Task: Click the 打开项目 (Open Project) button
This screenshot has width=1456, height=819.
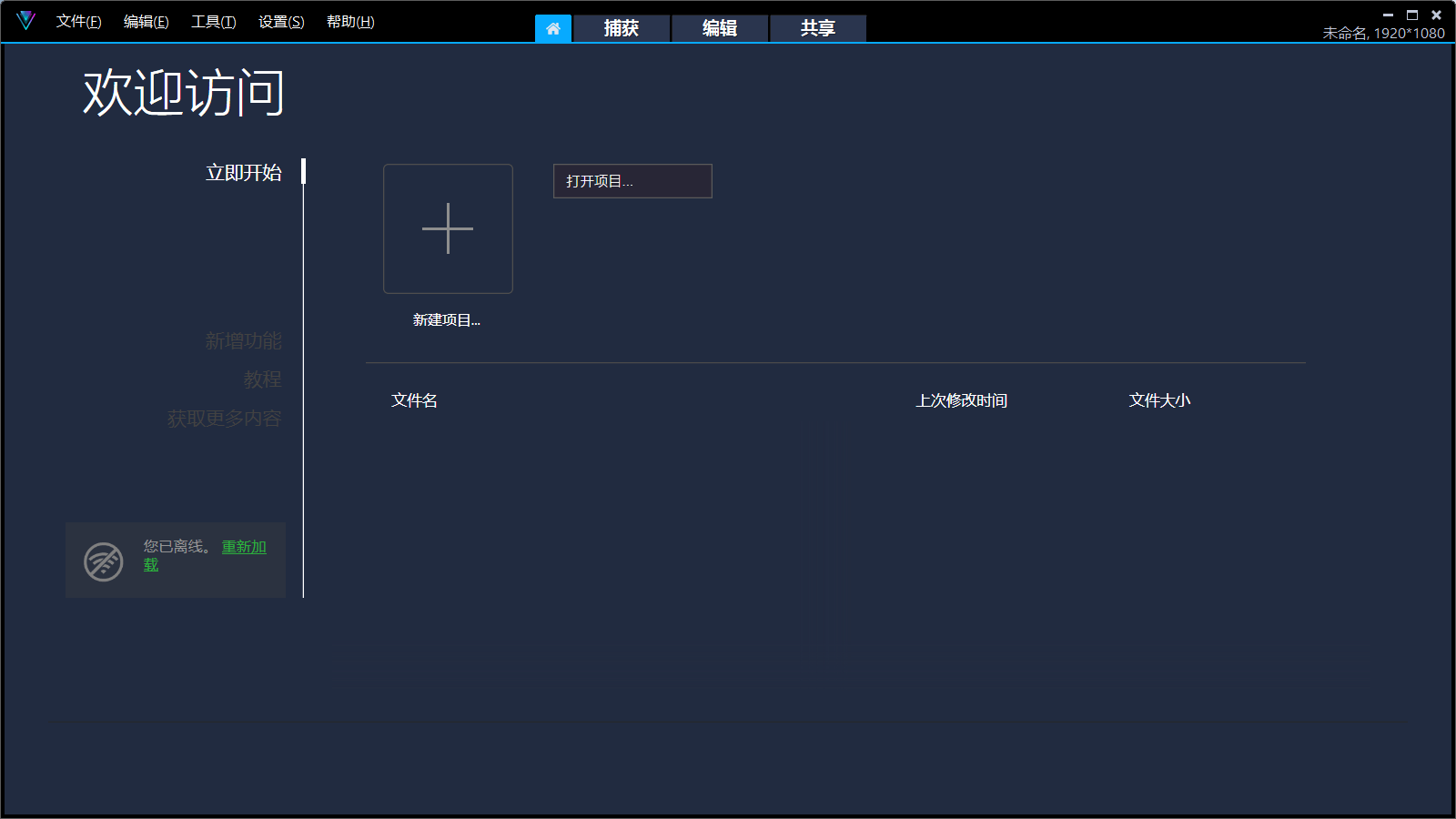Action: [x=632, y=181]
